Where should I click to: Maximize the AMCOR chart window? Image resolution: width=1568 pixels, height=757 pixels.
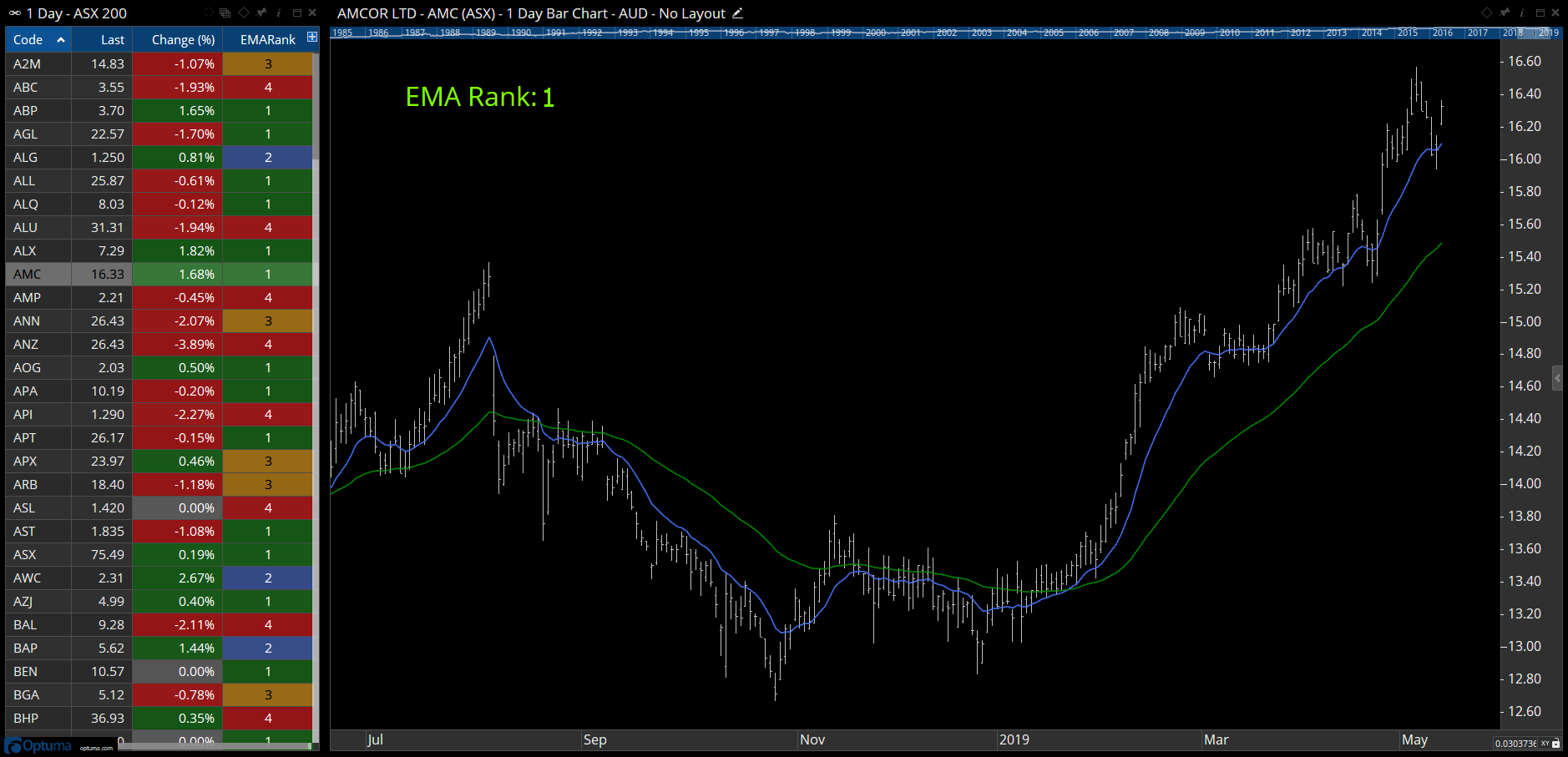(1540, 13)
